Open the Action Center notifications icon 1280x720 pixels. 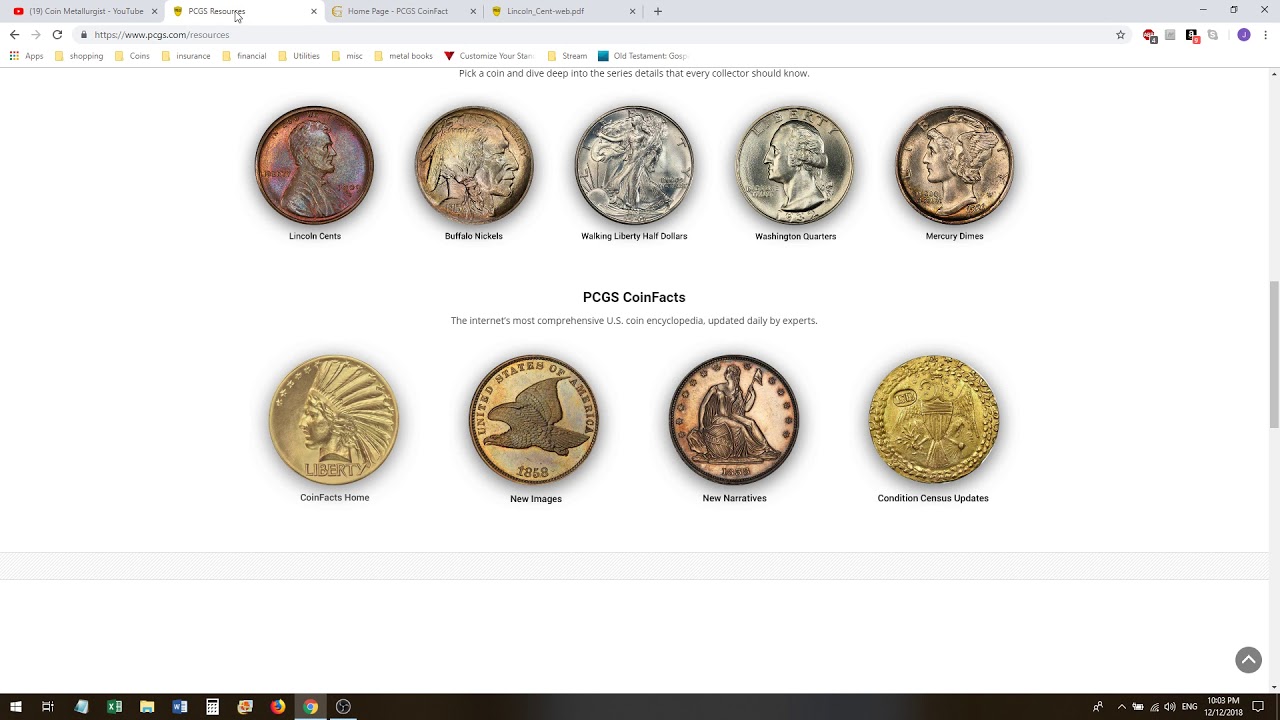pos(1258,707)
